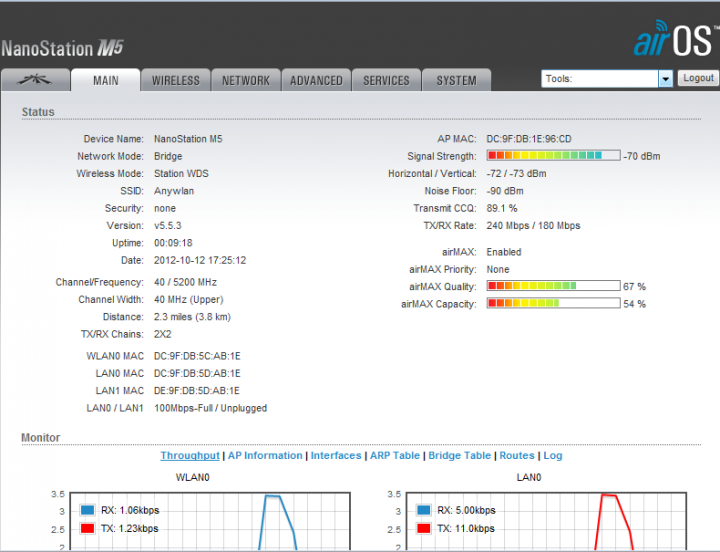Click the TX/RX Rate 240 Mbps / 180 Mbps
The height and width of the screenshot is (552, 720).
534,225
